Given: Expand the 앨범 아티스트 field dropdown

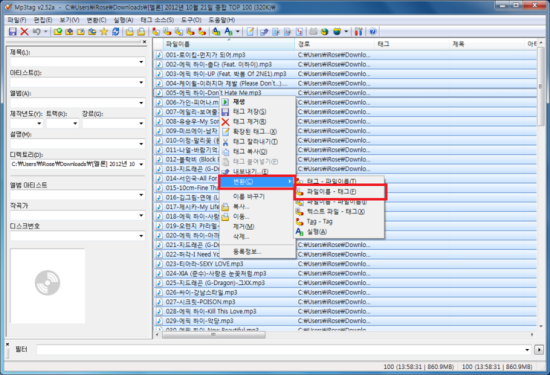Looking at the screenshot, I should pyautogui.click(x=141, y=195).
